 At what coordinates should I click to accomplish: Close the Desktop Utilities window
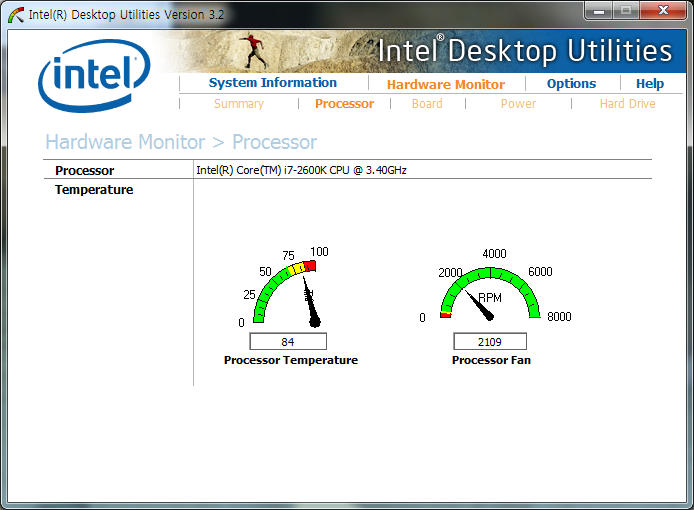click(x=663, y=11)
